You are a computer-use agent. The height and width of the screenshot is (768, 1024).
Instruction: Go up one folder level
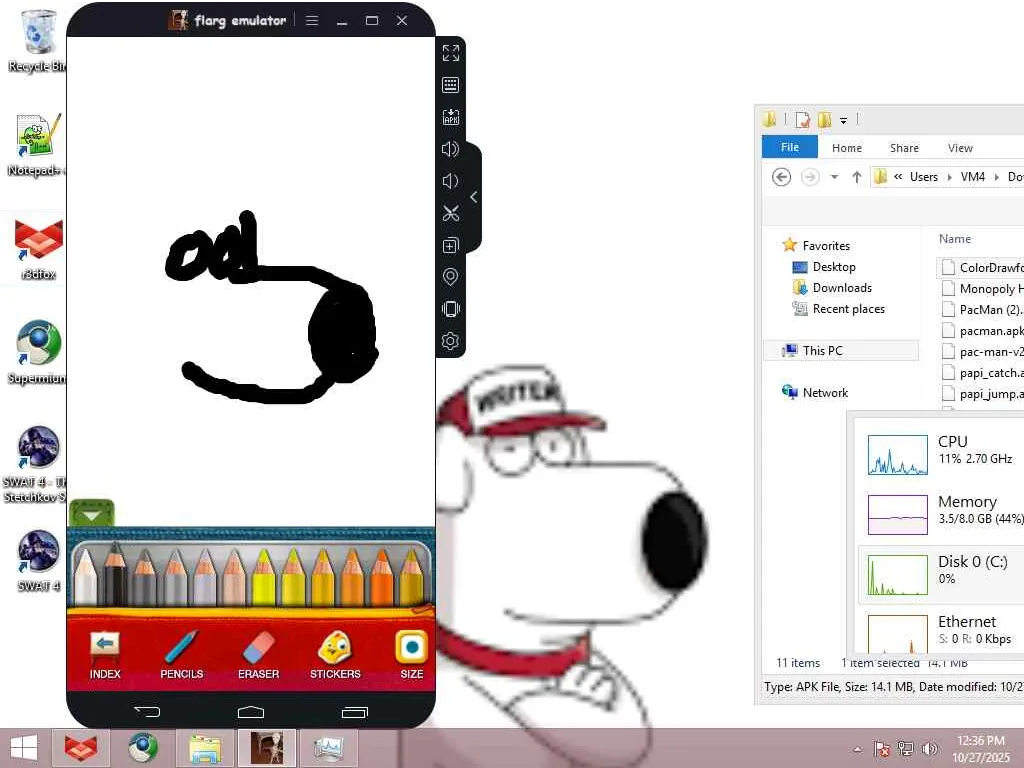(x=856, y=177)
